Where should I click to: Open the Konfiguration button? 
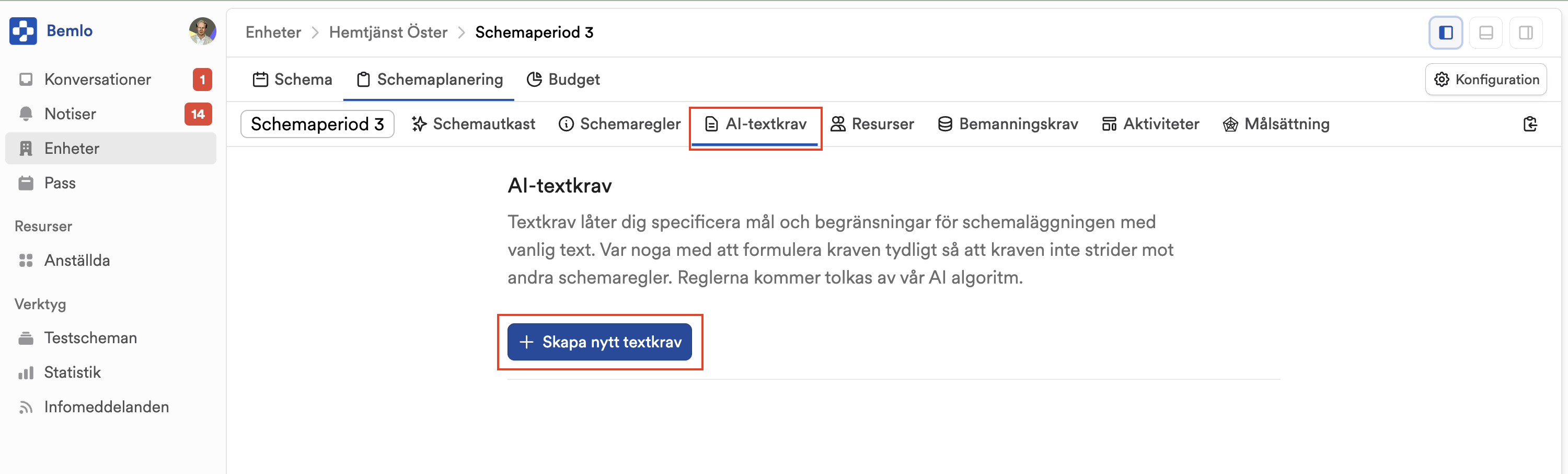pos(1486,79)
